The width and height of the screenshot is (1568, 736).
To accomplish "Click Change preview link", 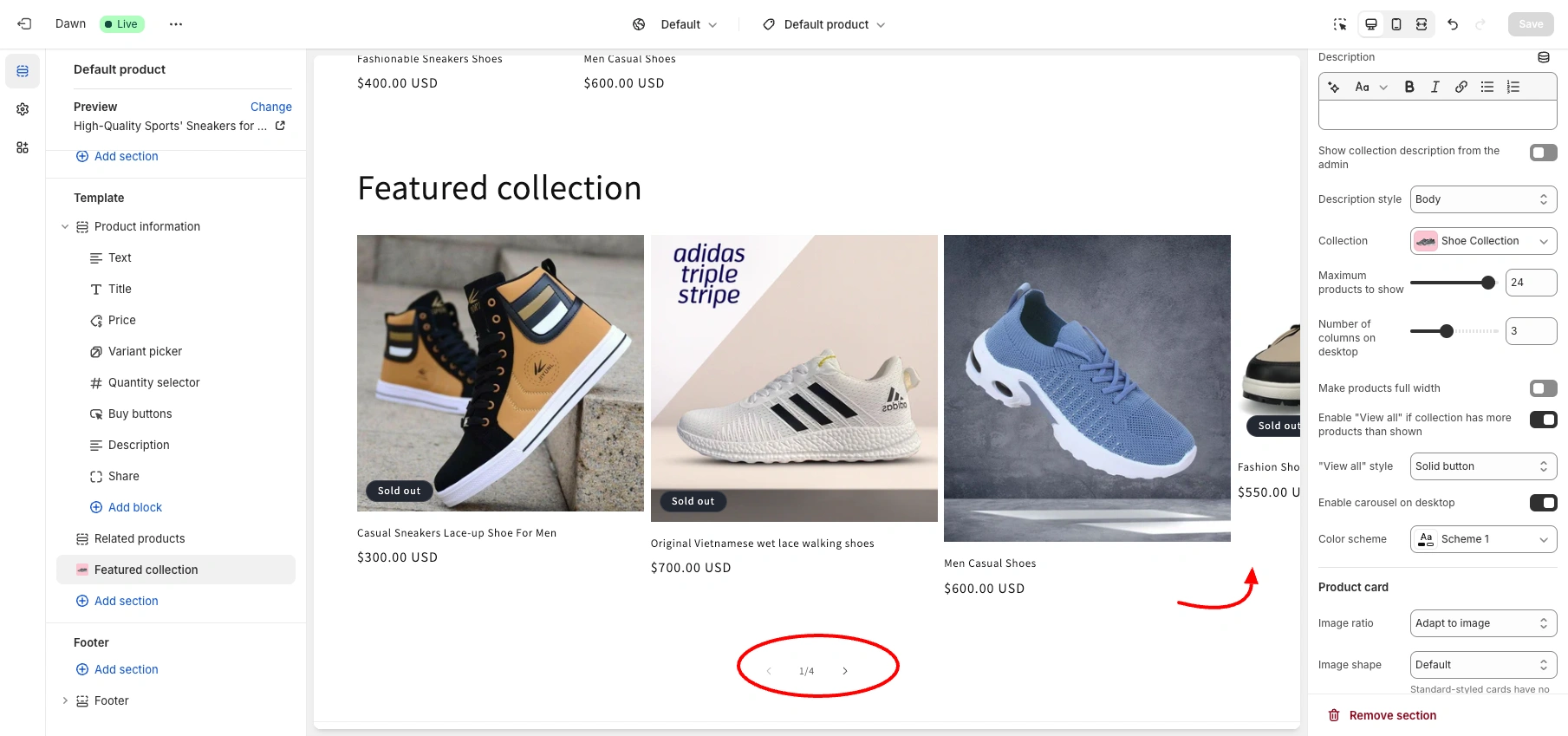I will (x=270, y=107).
